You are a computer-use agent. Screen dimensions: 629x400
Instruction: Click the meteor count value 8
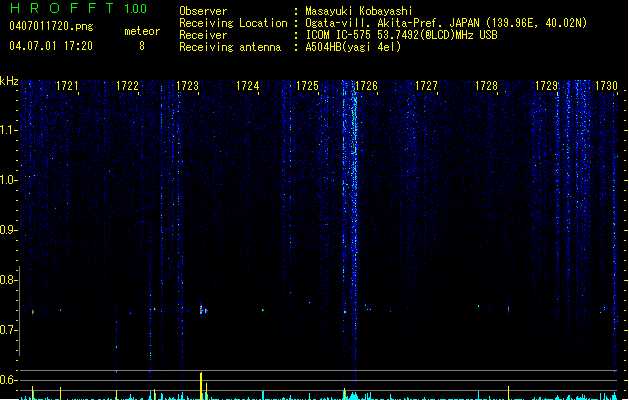(x=142, y=46)
